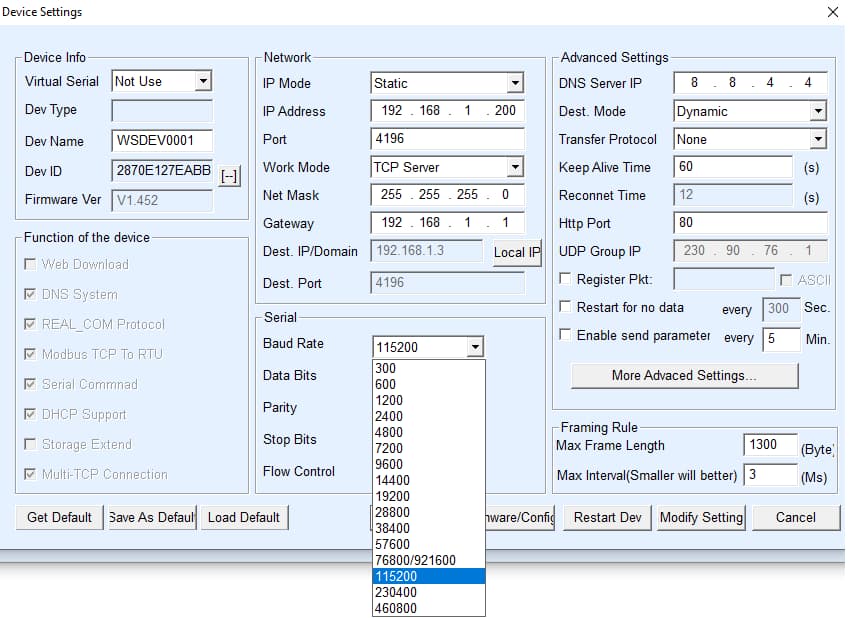Screen dimensions: 852x618
Task: Toggle Restart for no data checkbox
Action: (566, 307)
